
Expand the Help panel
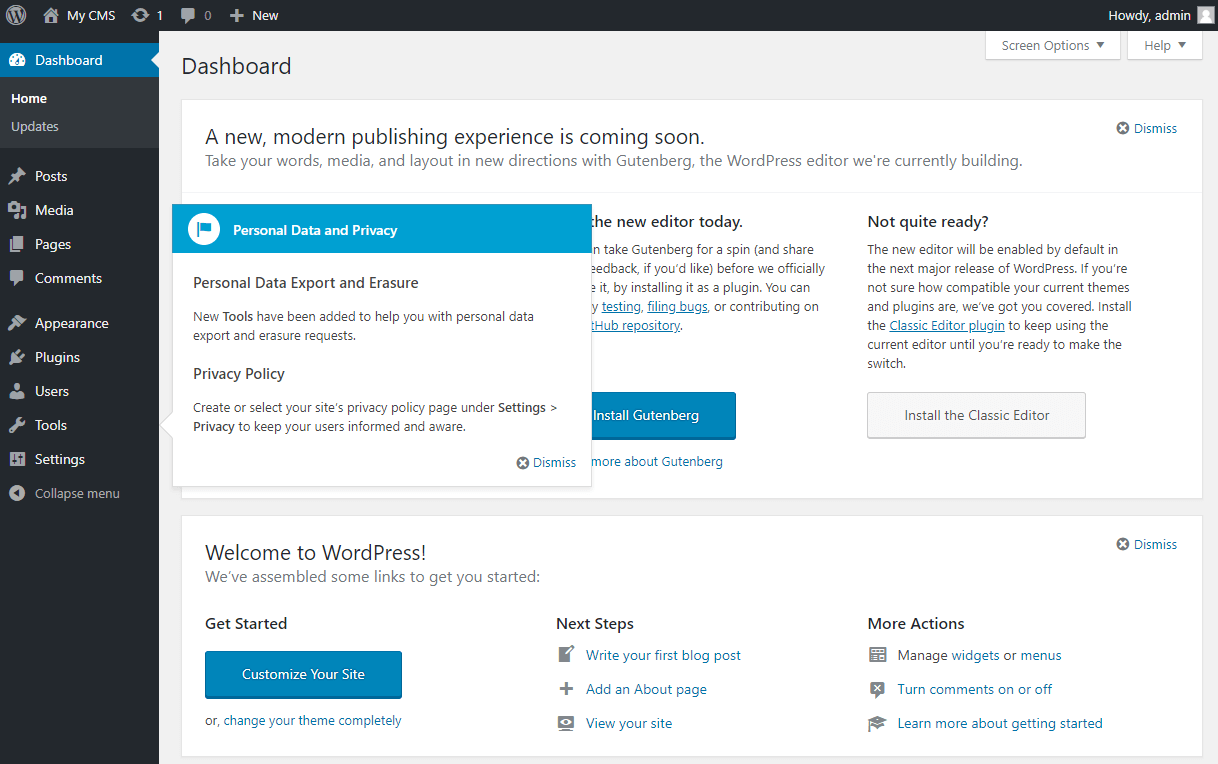1165,45
